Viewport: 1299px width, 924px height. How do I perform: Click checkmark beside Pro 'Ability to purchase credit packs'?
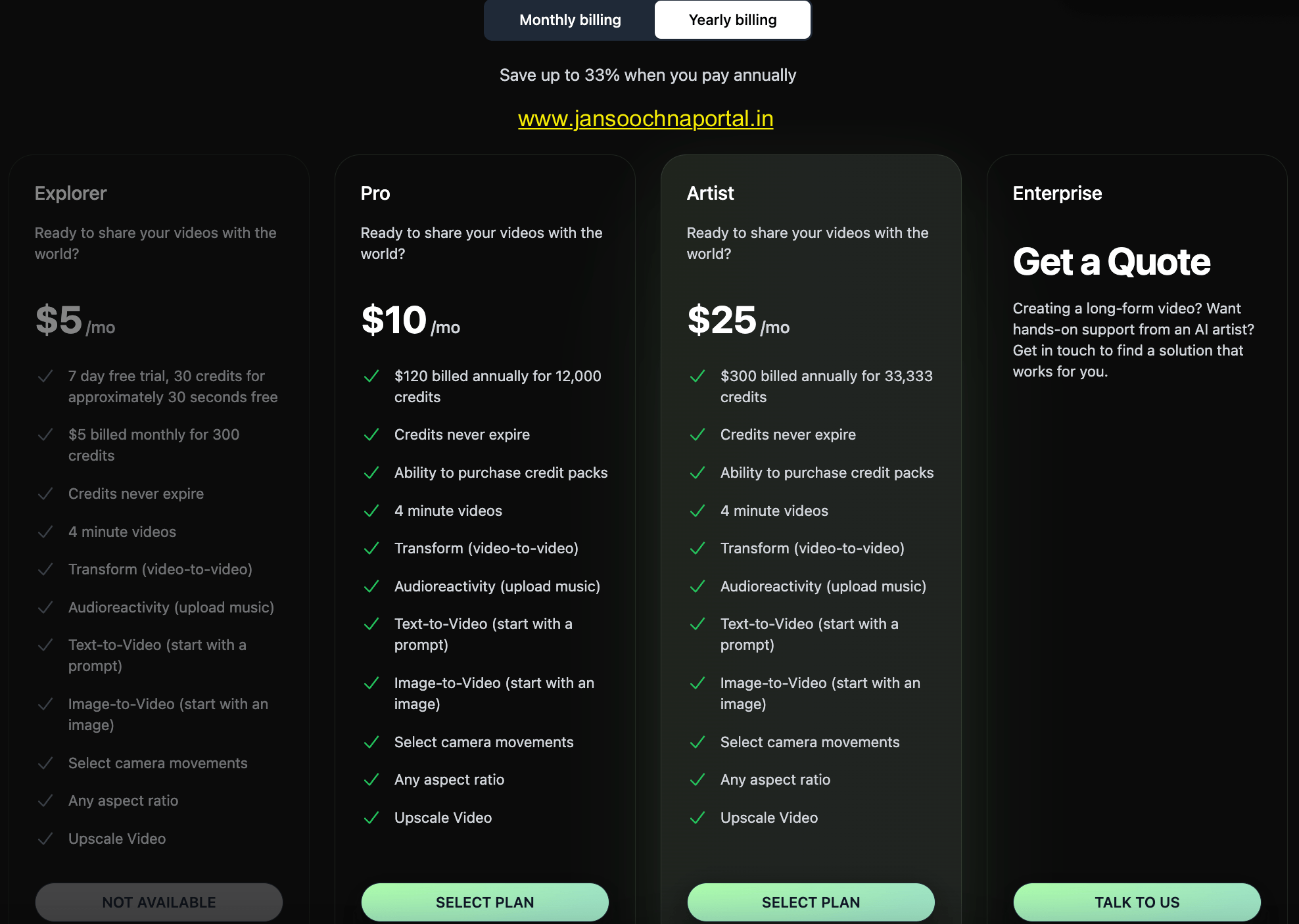[371, 473]
